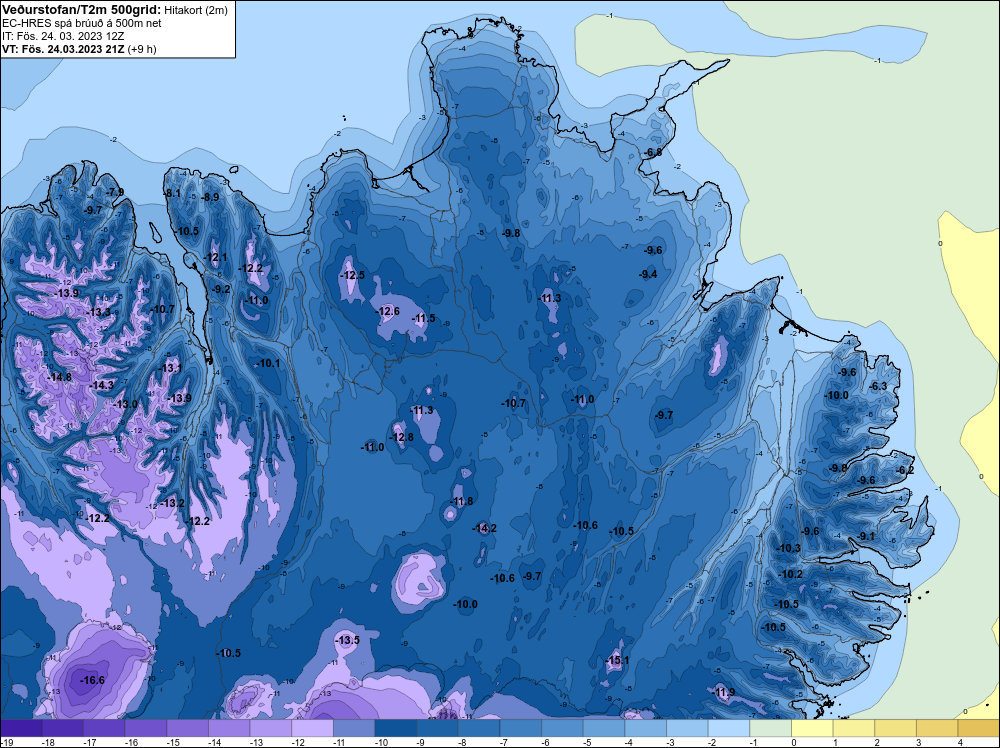Click the legend color band between -15 and -14

coord(188,728)
